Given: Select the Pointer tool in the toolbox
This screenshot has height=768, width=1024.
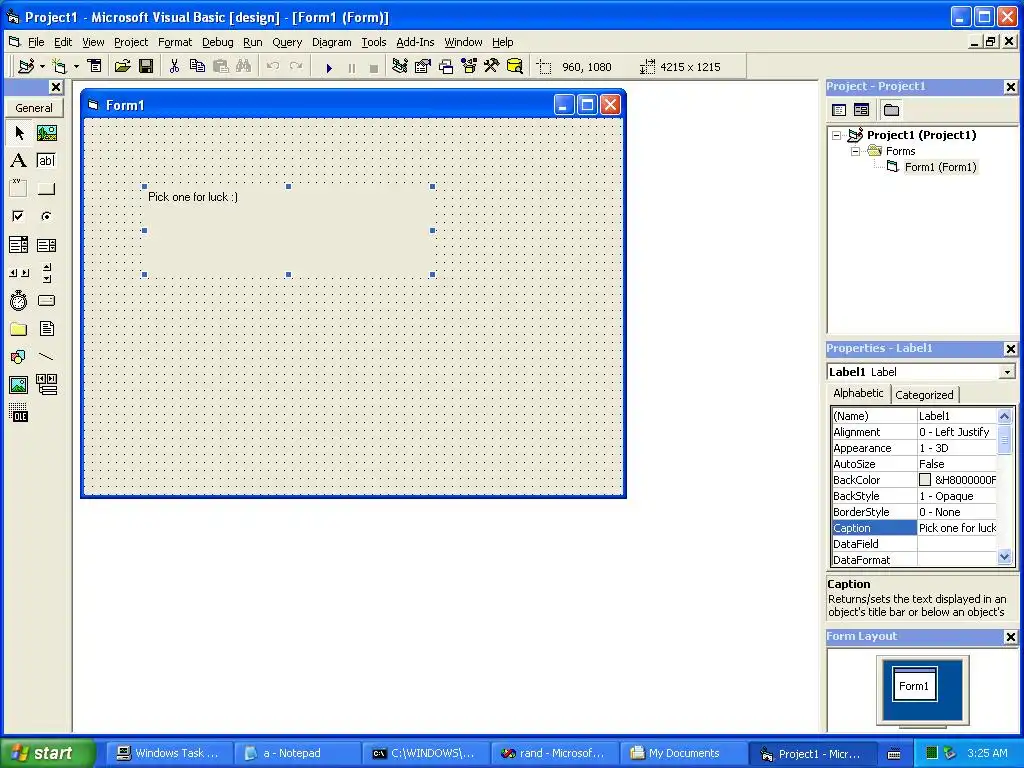Looking at the screenshot, I should (x=19, y=133).
